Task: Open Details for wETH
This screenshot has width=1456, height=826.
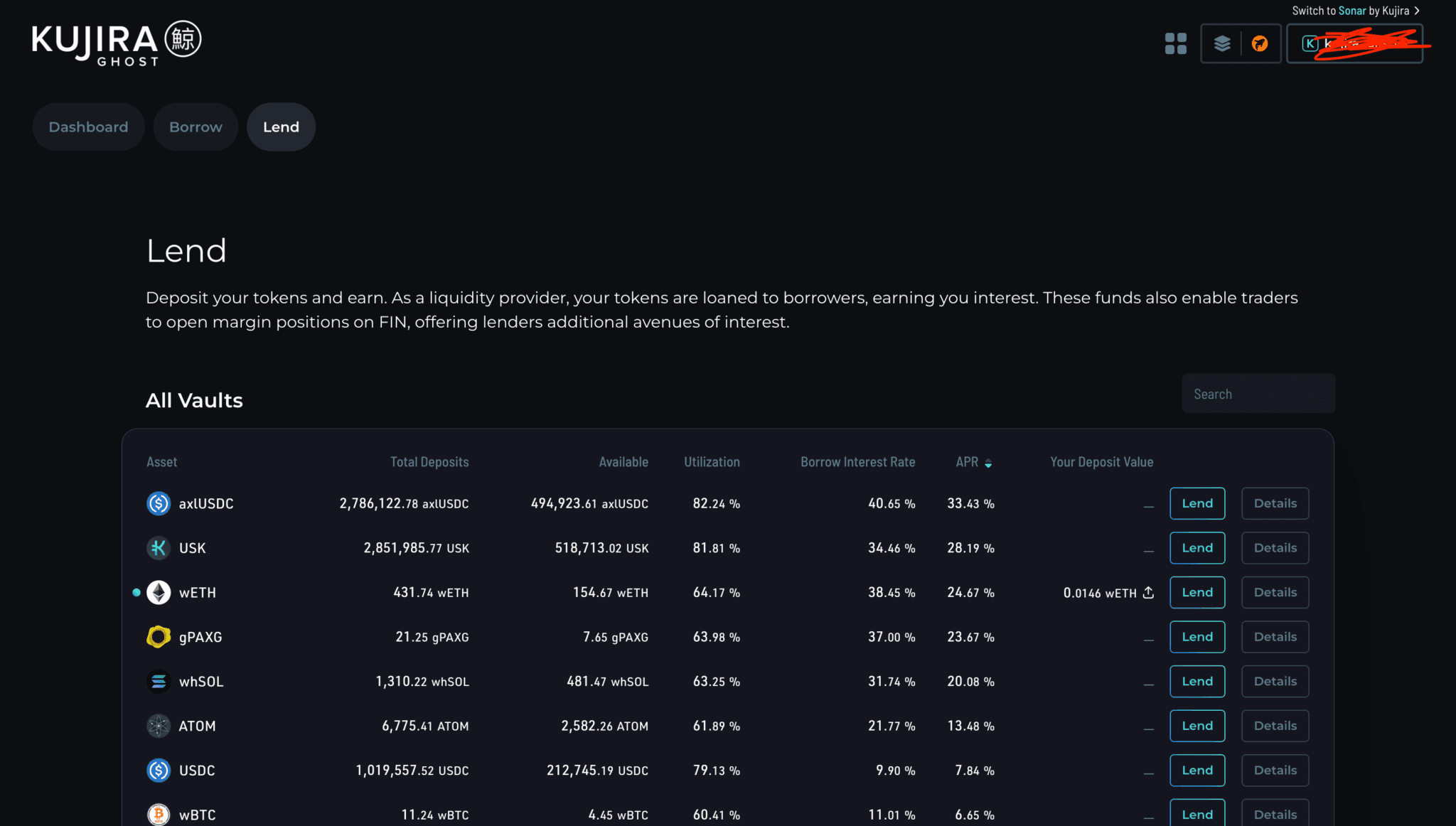Action: click(1275, 592)
